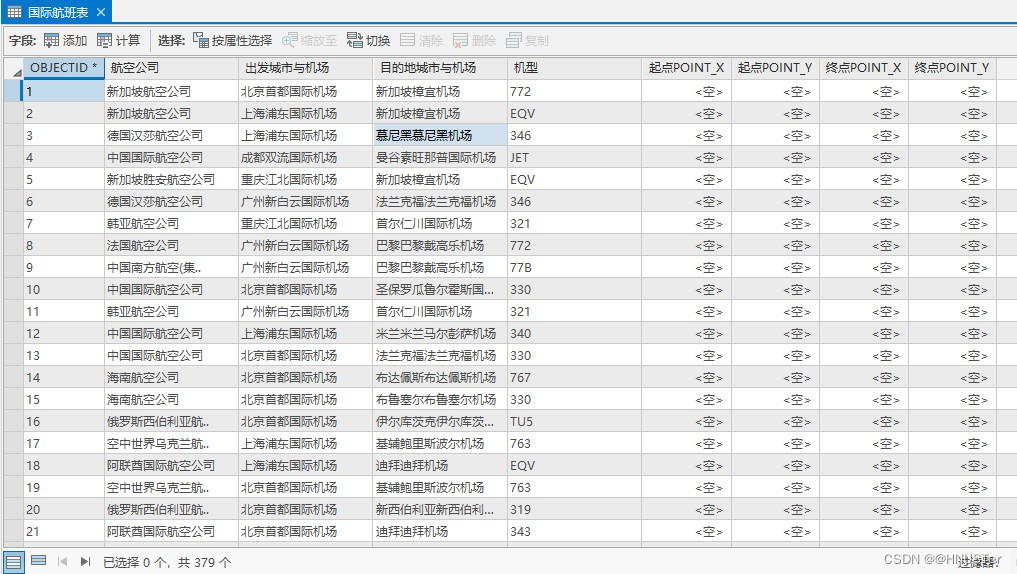1017x574 pixels.
Task: Click the Zoom To (缩放至) icon
Action: (x=289, y=41)
